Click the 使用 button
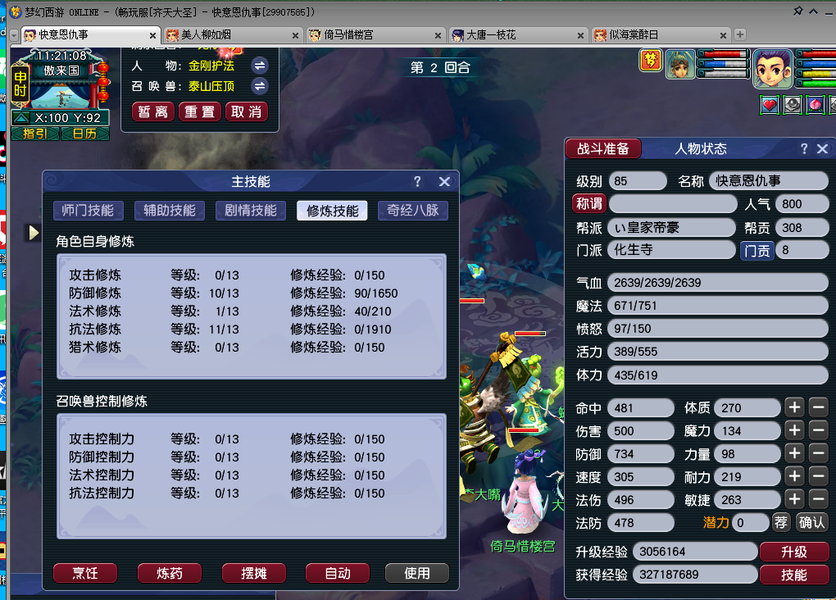The image size is (836, 600). click(x=417, y=573)
